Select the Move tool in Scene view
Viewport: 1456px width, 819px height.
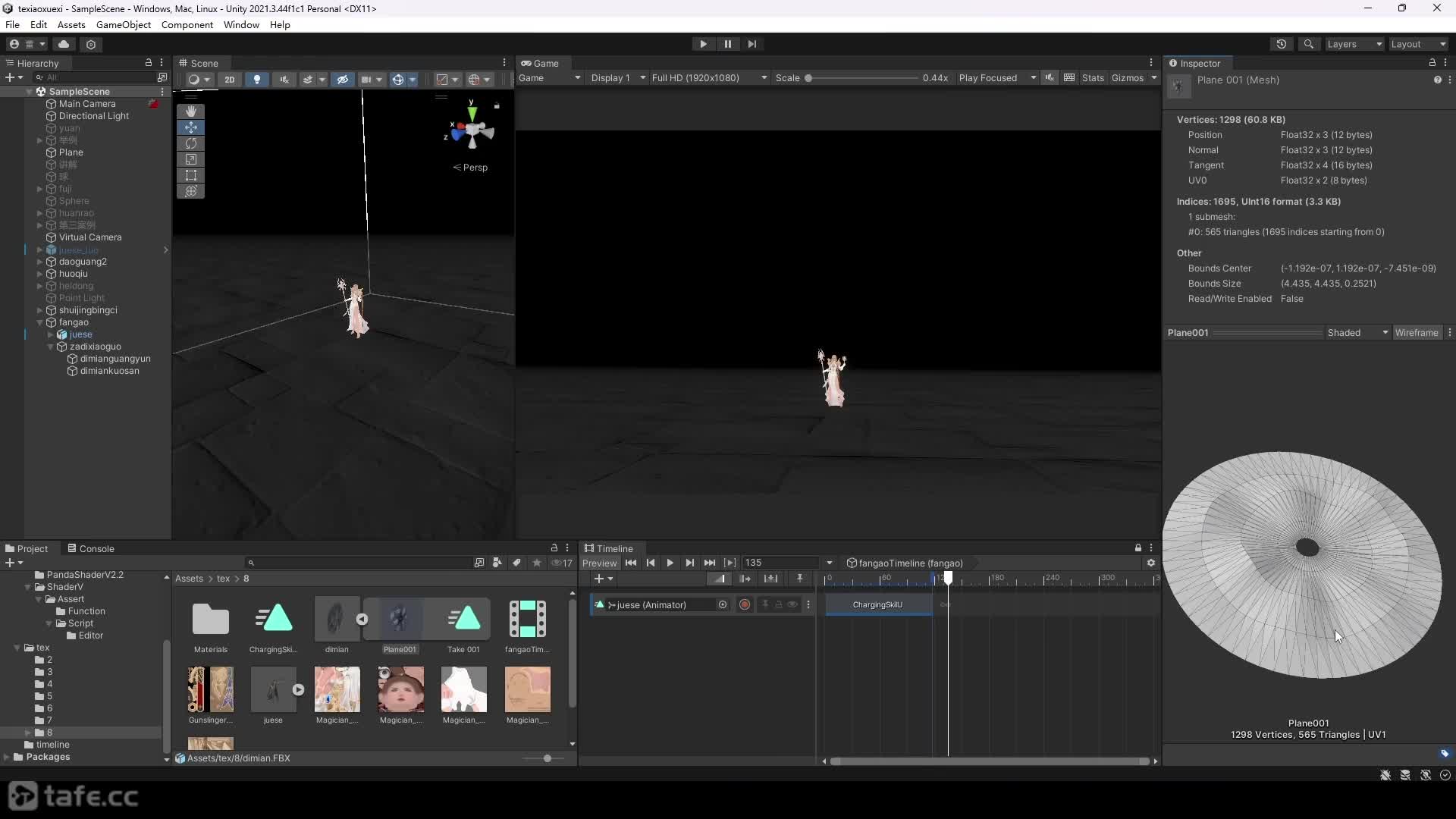pos(190,127)
